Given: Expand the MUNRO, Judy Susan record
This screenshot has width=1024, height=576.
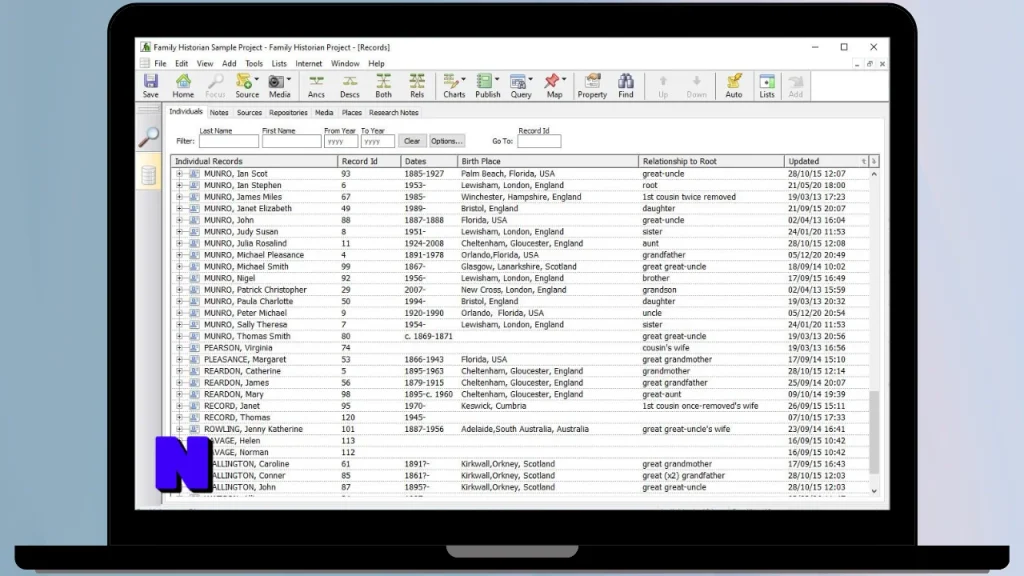Looking at the screenshot, I should click(180, 232).
